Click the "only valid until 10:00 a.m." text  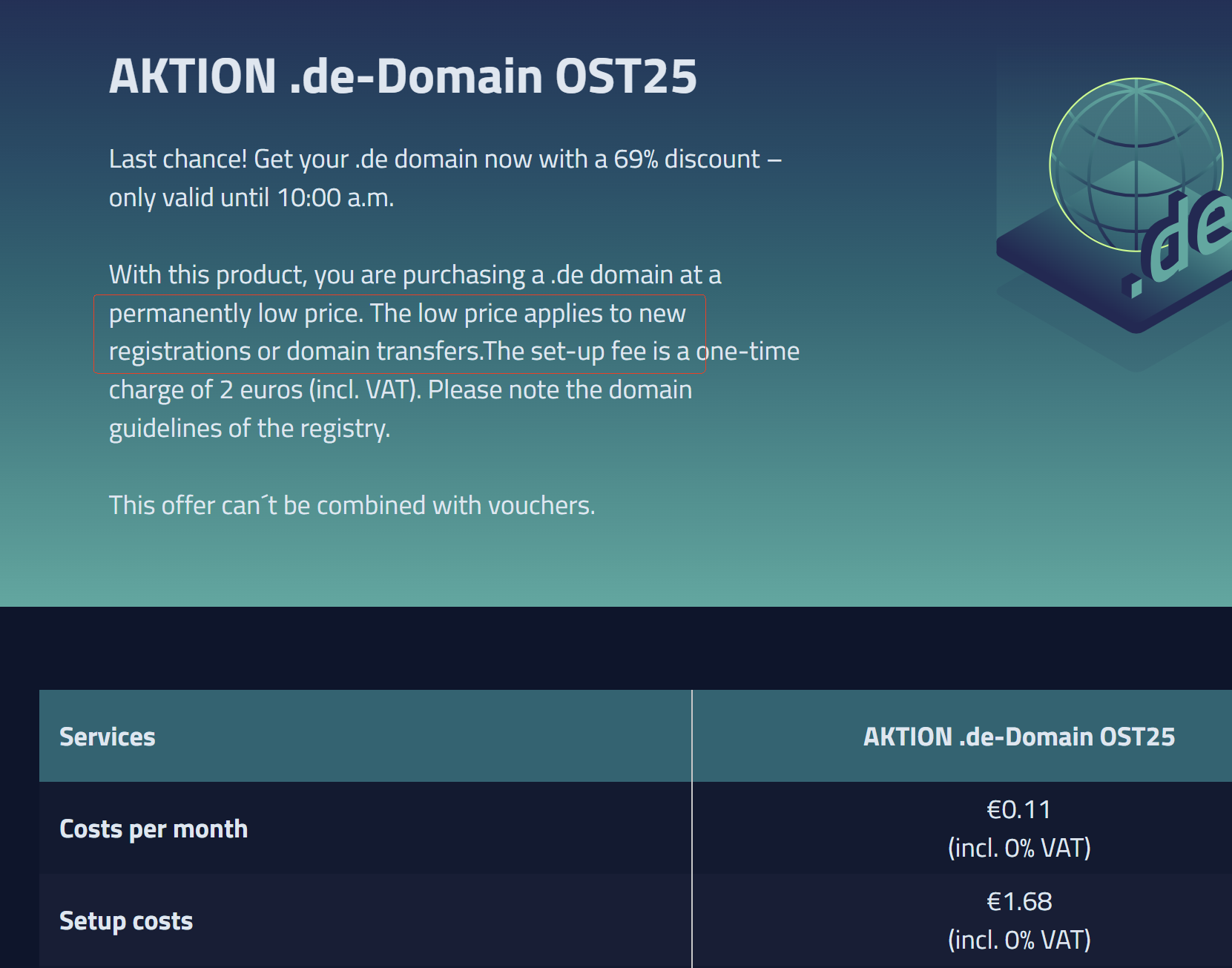coord(251,197)
